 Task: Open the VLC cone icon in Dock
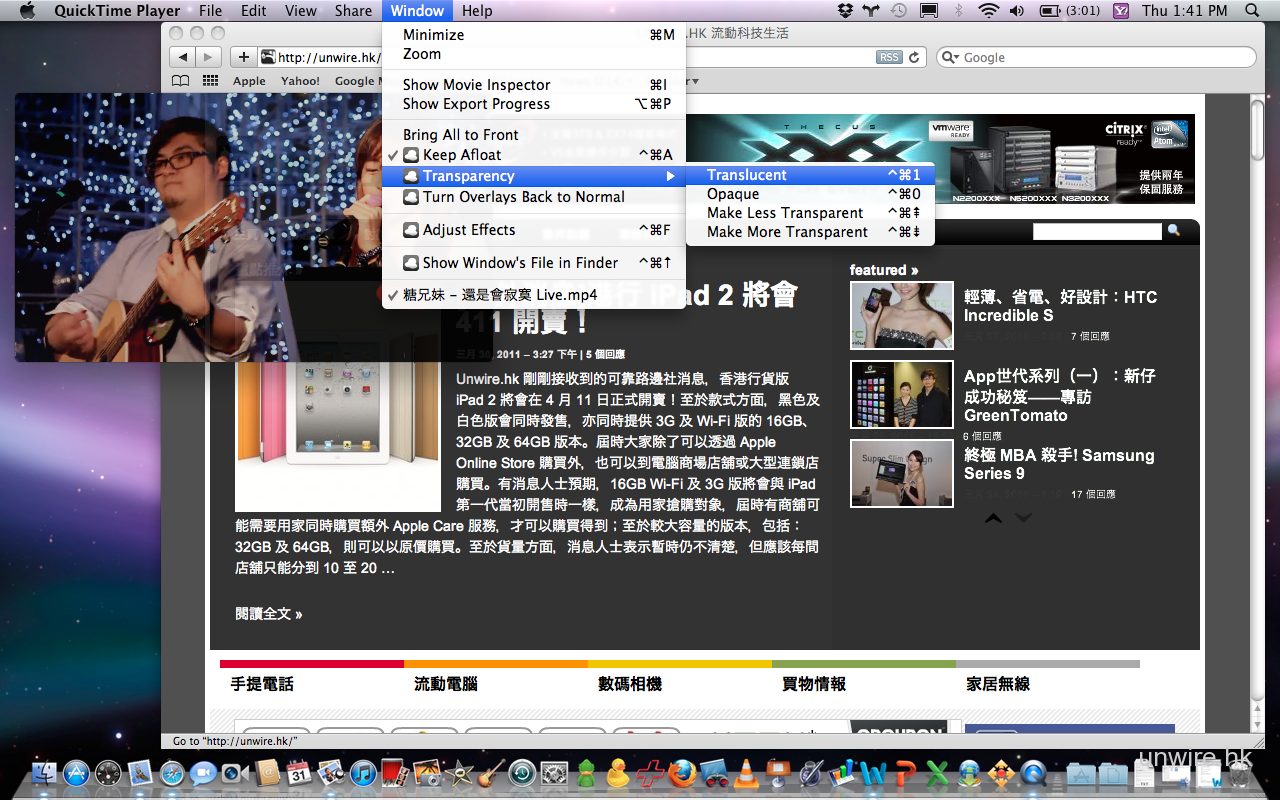pyautogui.click(x=745, y=773)
